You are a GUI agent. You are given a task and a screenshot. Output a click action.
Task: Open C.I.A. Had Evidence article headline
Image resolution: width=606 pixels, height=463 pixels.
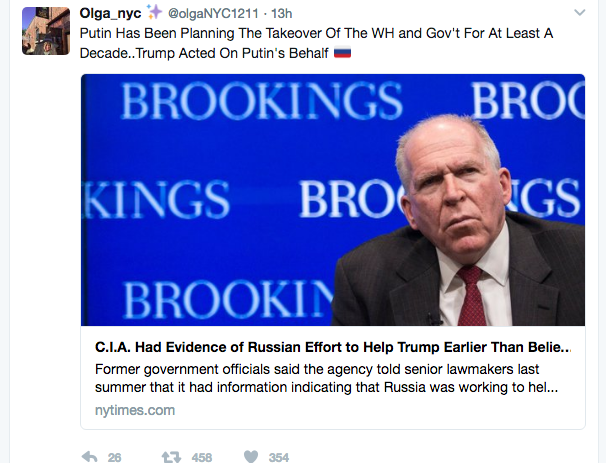333,347
